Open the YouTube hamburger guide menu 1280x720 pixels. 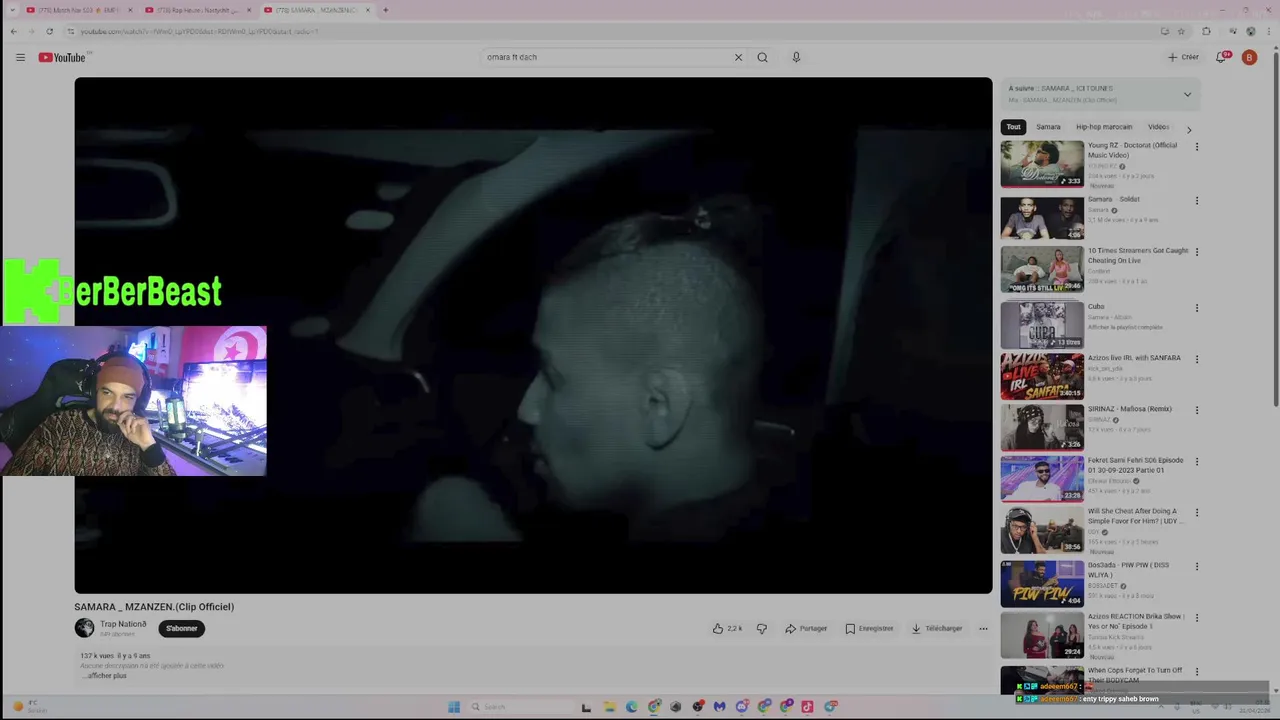20,57
